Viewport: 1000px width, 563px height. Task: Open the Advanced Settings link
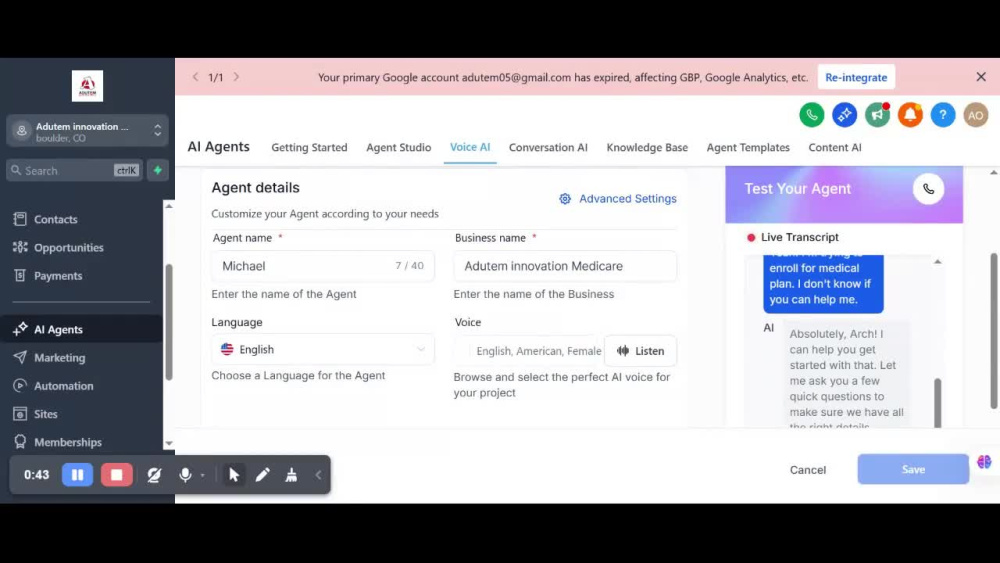coord(628,199)
